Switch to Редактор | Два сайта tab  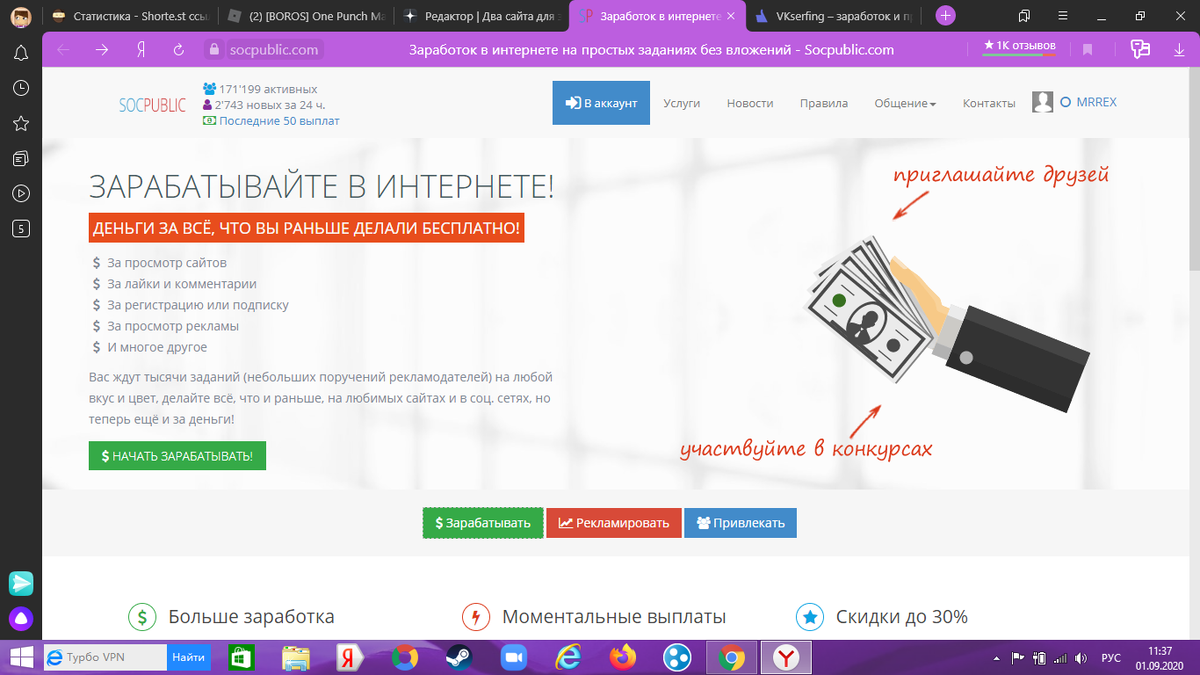click(x=480, y=15)
